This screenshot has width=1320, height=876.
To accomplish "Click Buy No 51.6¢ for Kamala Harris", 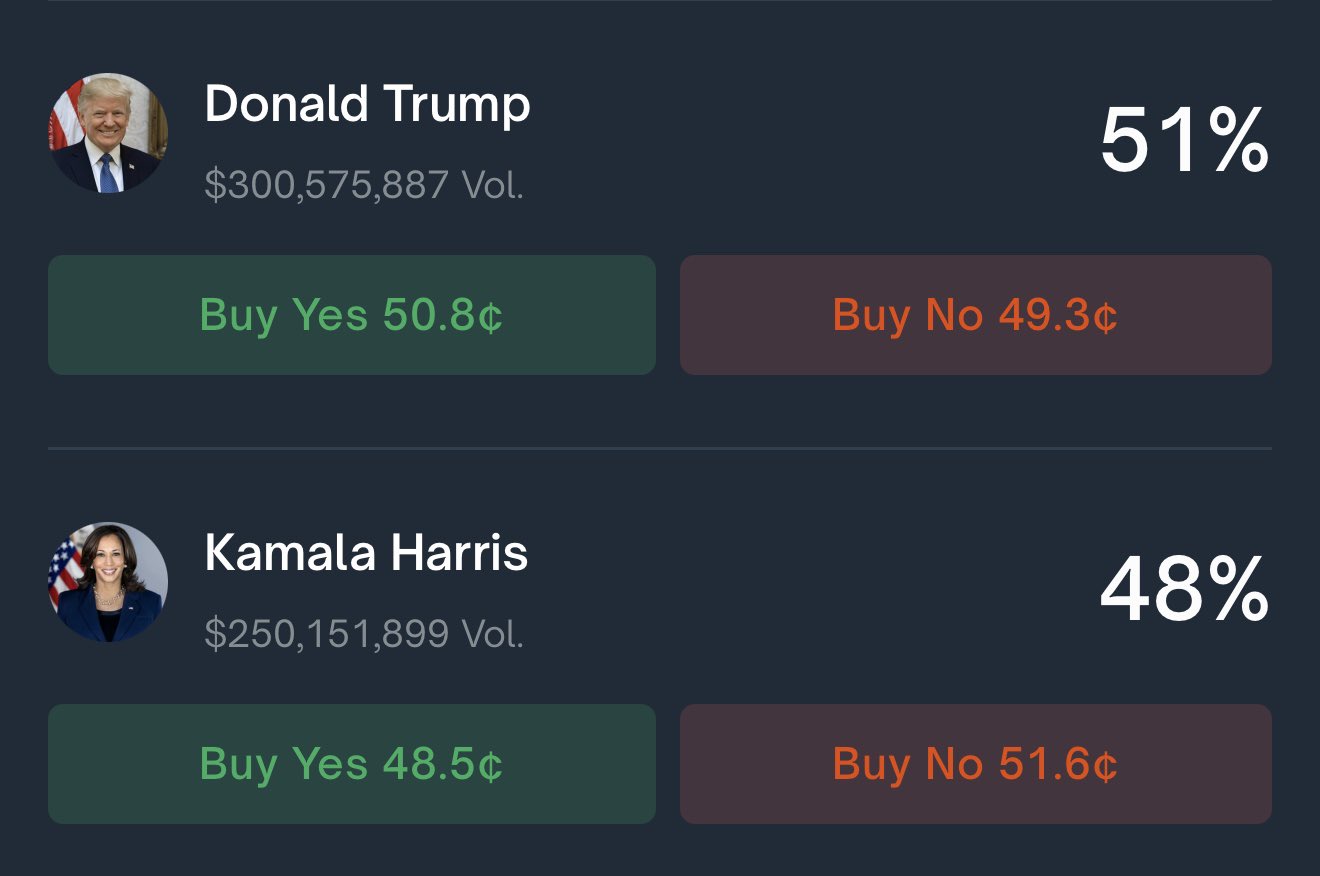I will pyautogui.click(x=975, y=764).
